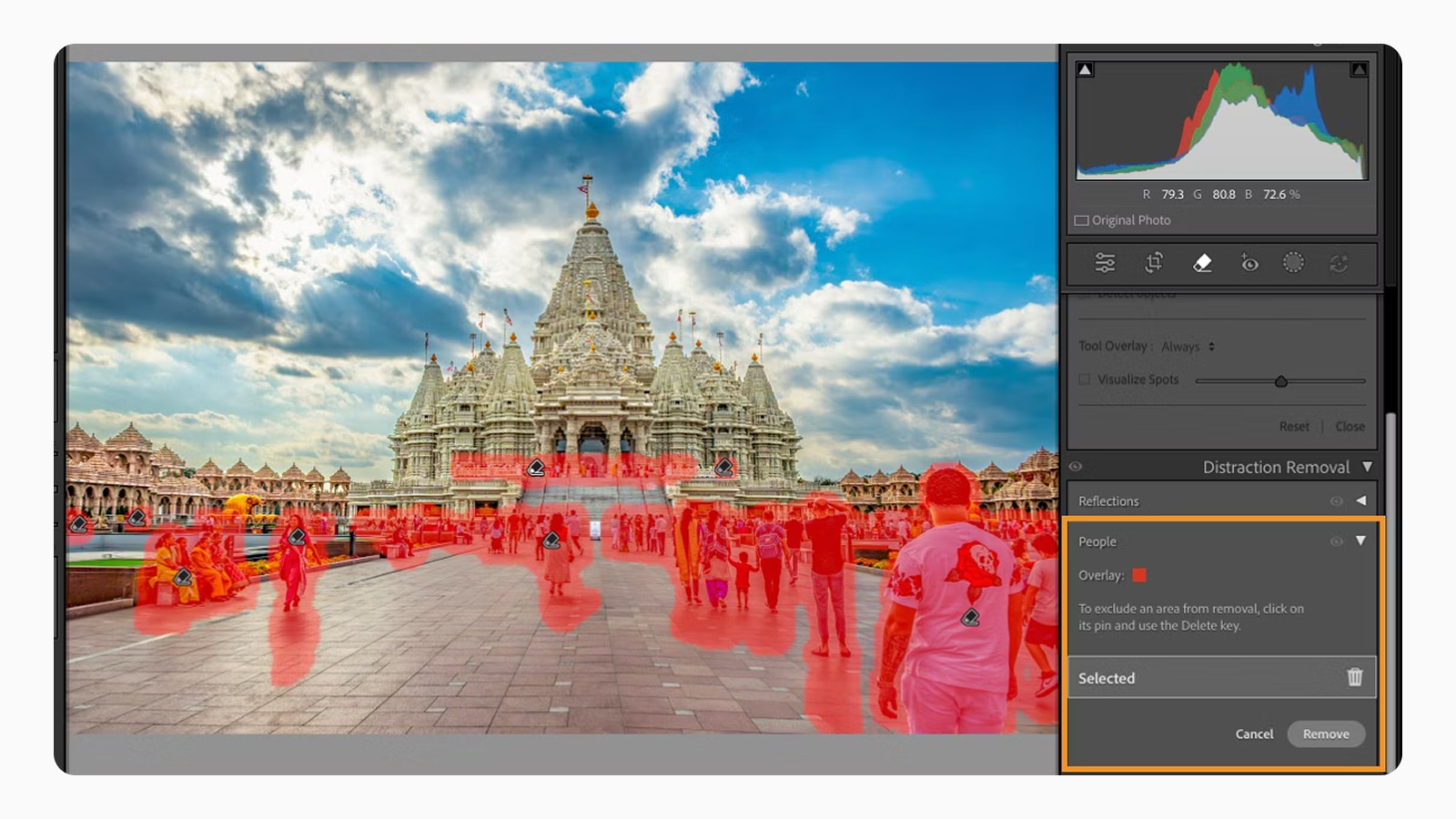Image resolution: width=1456 pixels, height=819 pixels.
Task: Collapse the Distraction Removal panel
Action: tap(1368, 466)
